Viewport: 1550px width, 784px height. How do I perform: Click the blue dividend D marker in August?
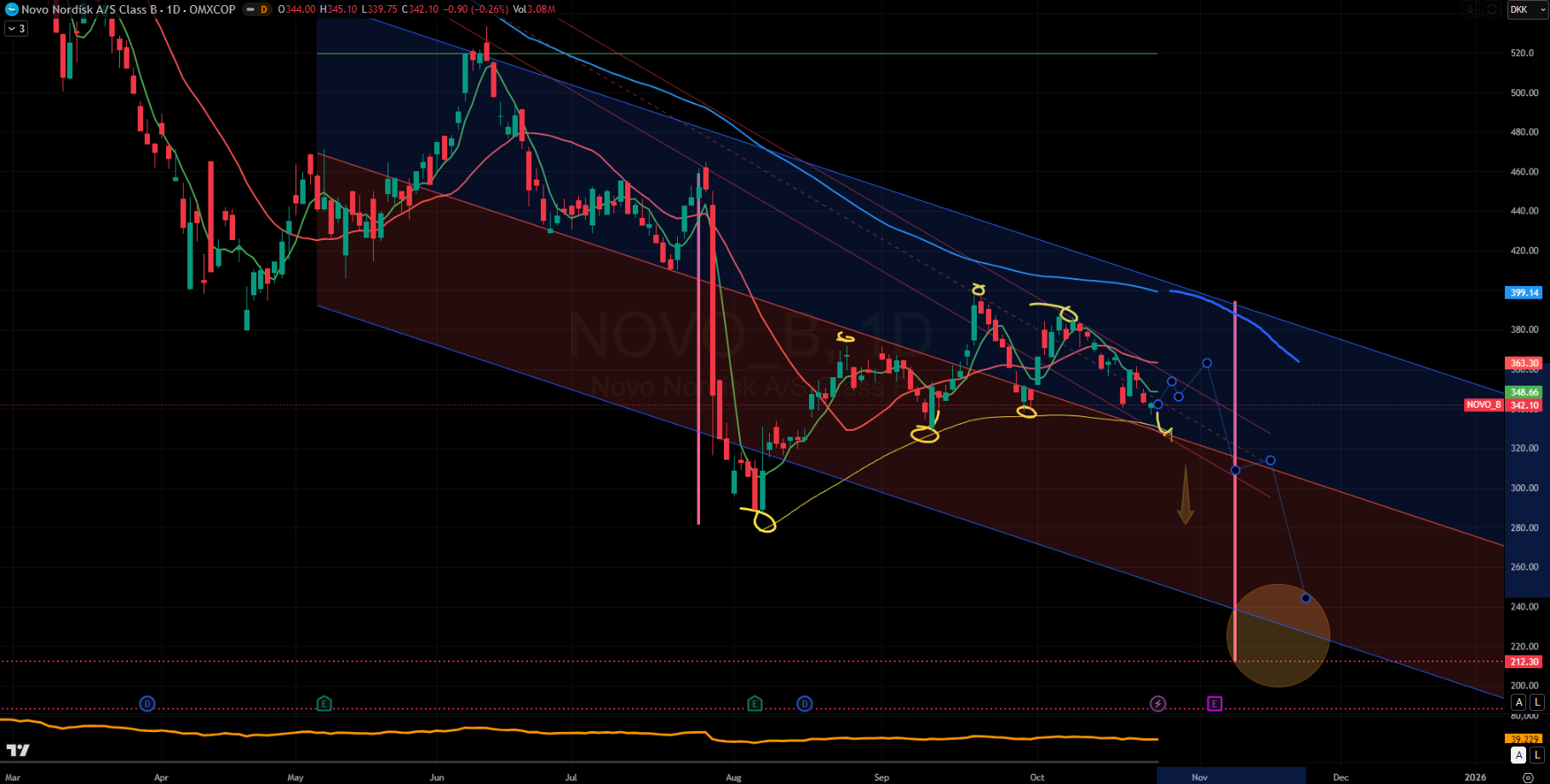pos(805,703)
